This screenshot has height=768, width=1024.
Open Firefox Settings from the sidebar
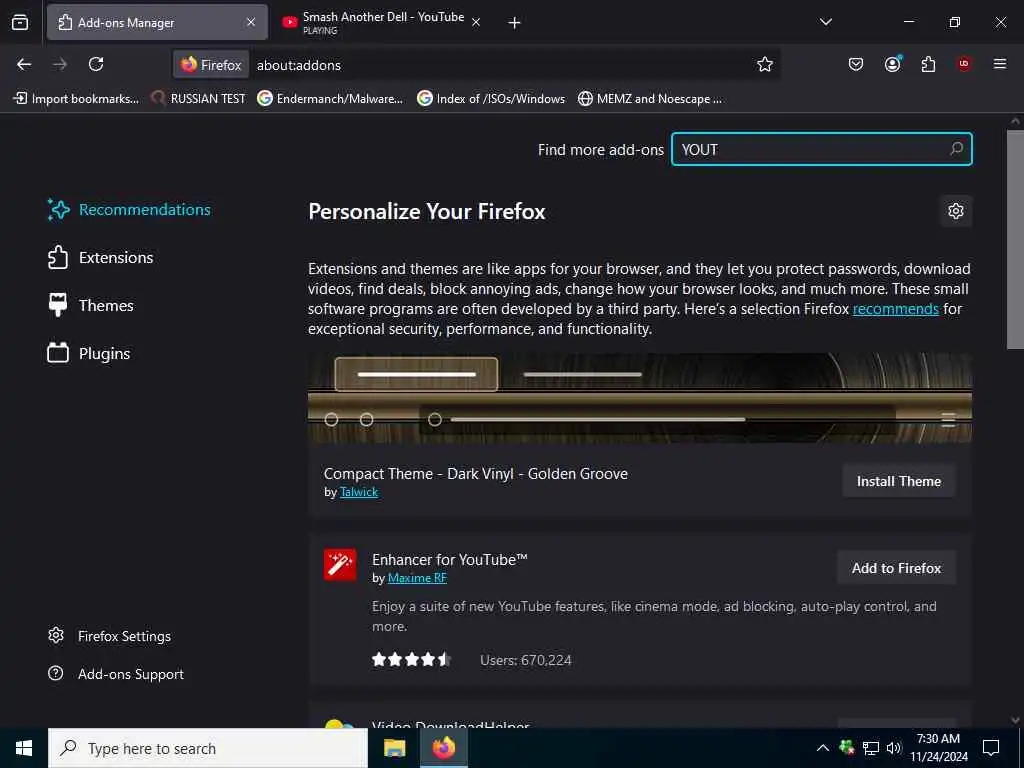110,636
